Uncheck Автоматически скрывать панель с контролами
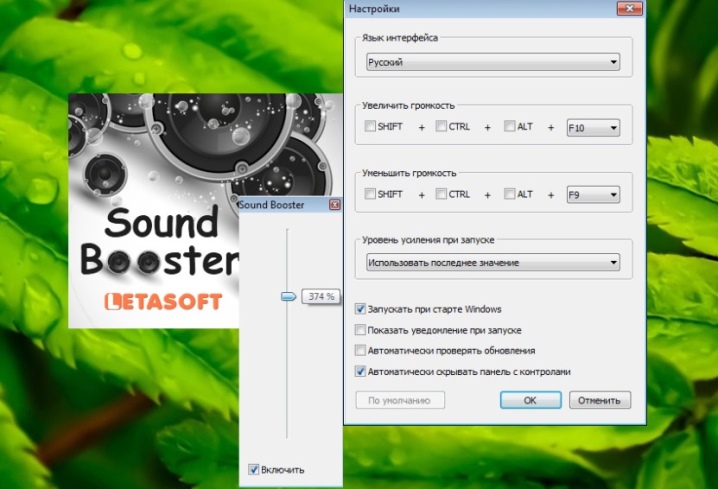 click(360, 371)
